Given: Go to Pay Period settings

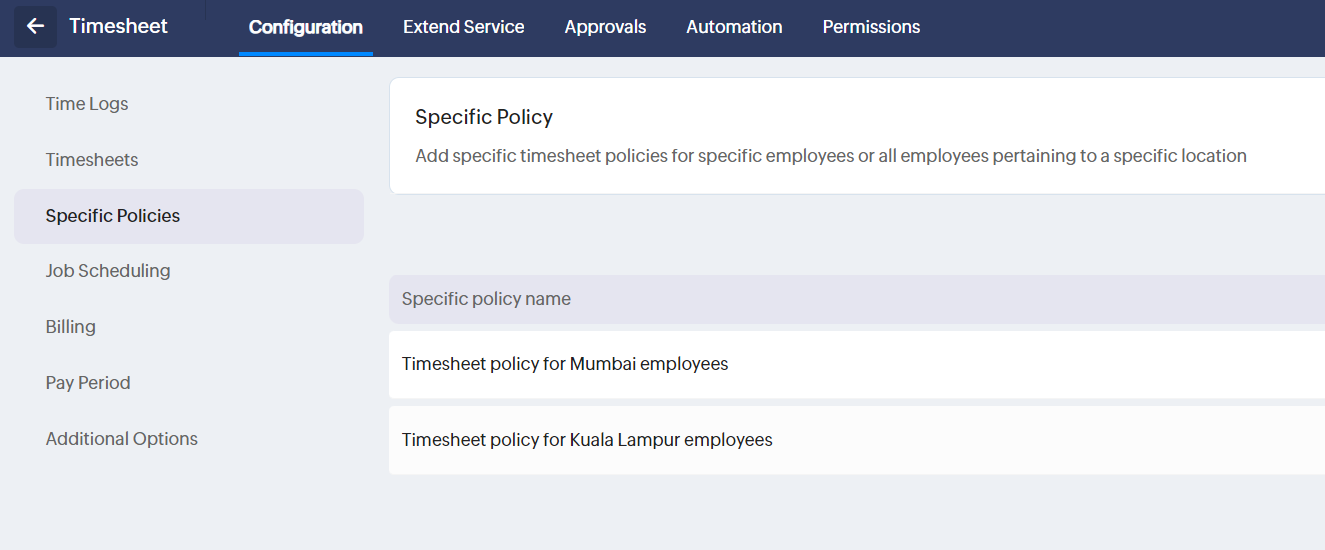Looking at the screenshot, I should [88, 383].
